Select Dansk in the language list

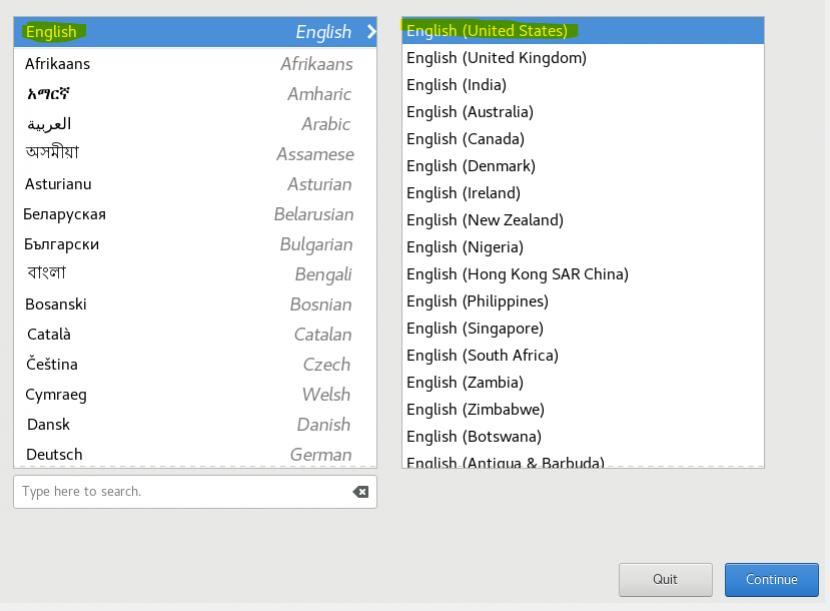195,424
